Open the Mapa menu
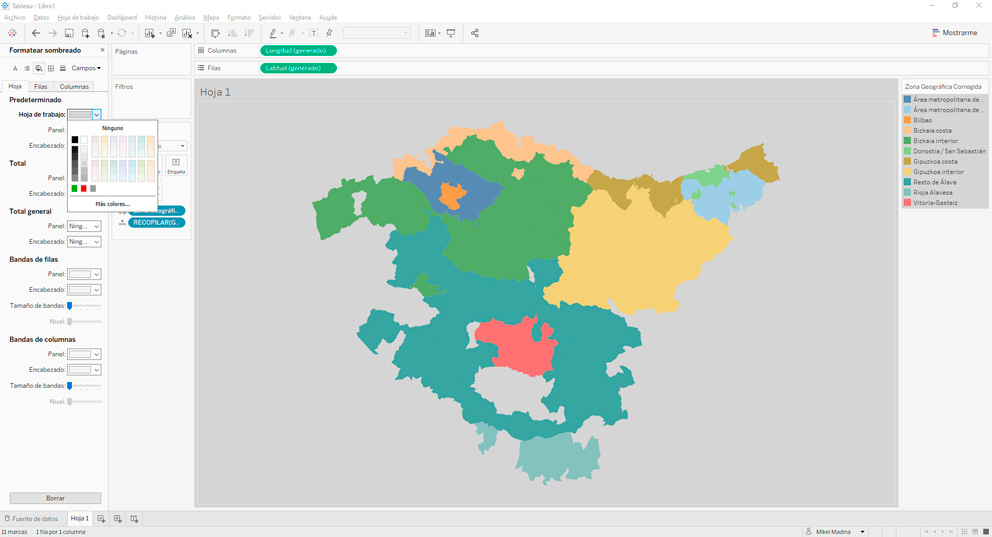Viewport: 992px width, 537px height. click(x=211, y=18)
